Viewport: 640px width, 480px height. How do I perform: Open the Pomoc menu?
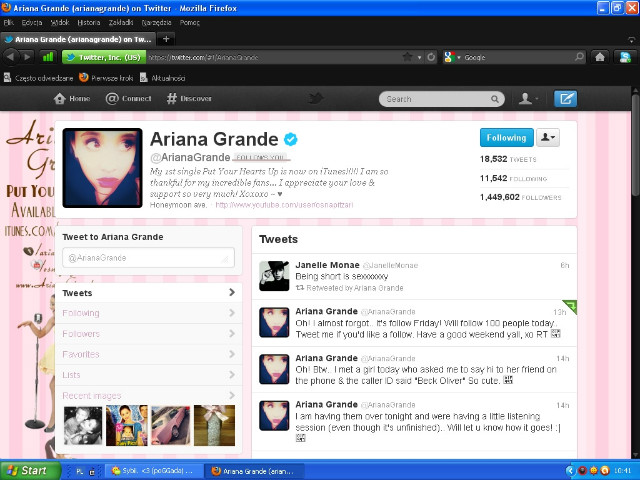[x=189, y=22]
